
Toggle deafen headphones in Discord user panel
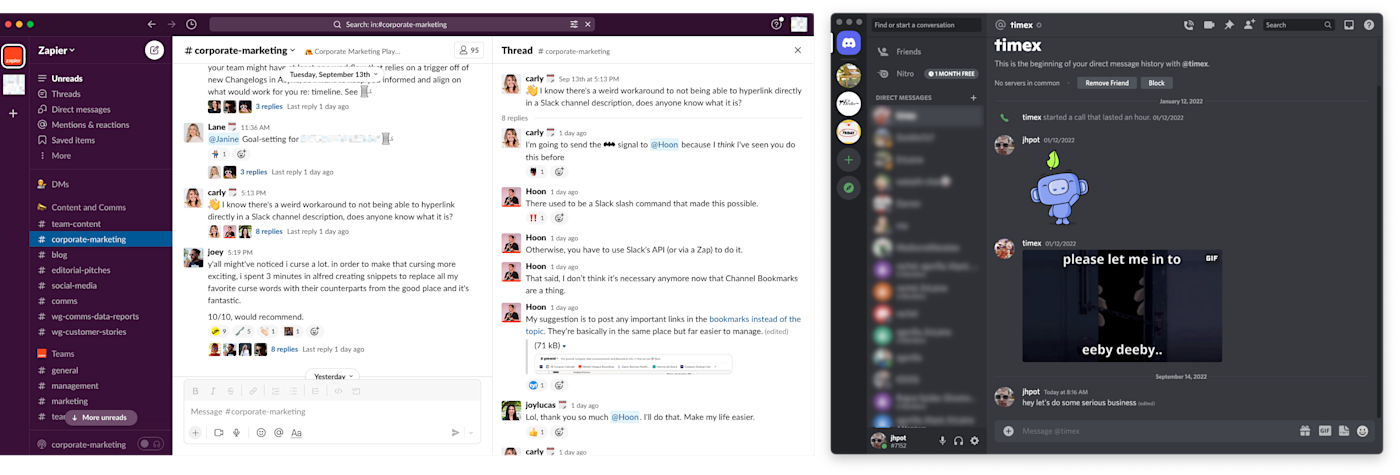click(958, 440)
